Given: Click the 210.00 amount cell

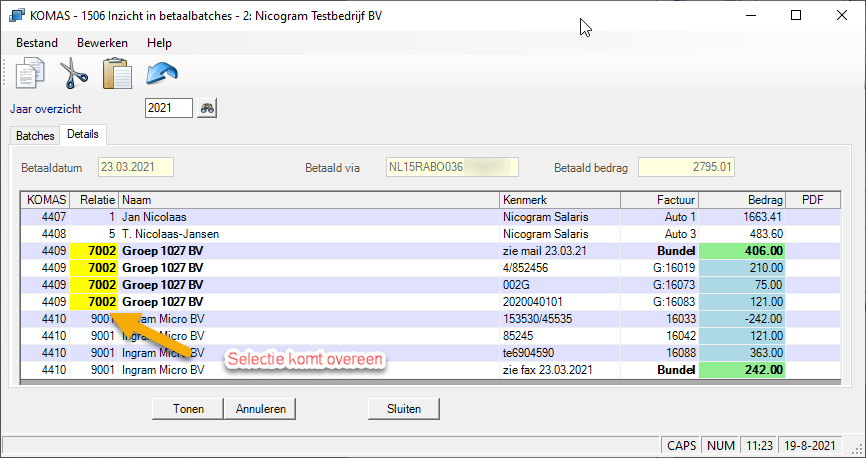Looking at the screenshot, I should point(742,268).
